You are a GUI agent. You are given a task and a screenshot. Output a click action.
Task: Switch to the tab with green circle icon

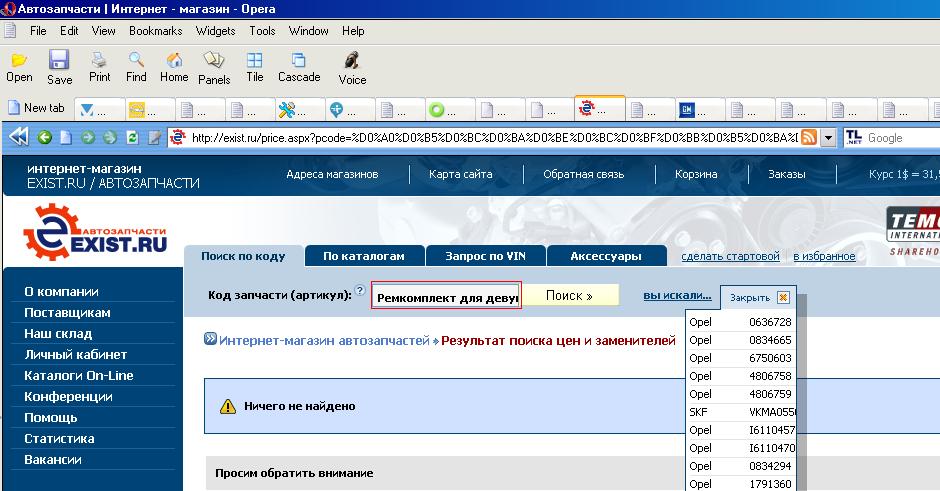coord(450,110)
